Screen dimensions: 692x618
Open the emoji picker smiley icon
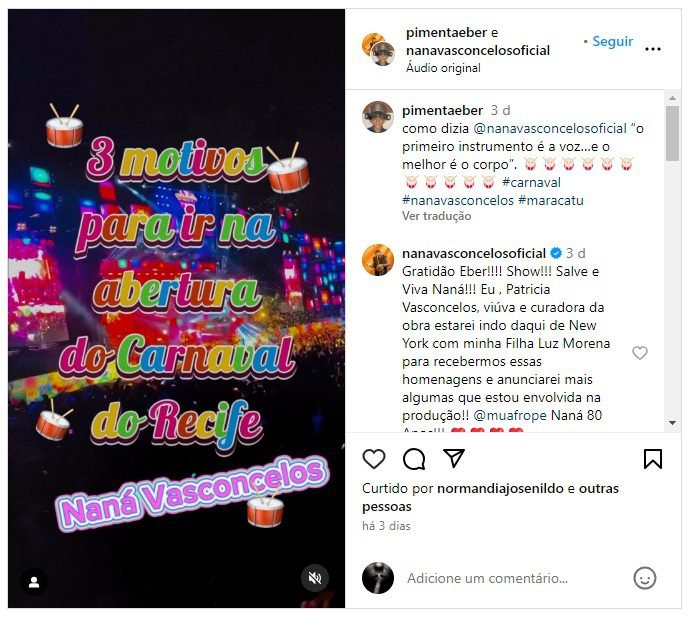point(645,578)
